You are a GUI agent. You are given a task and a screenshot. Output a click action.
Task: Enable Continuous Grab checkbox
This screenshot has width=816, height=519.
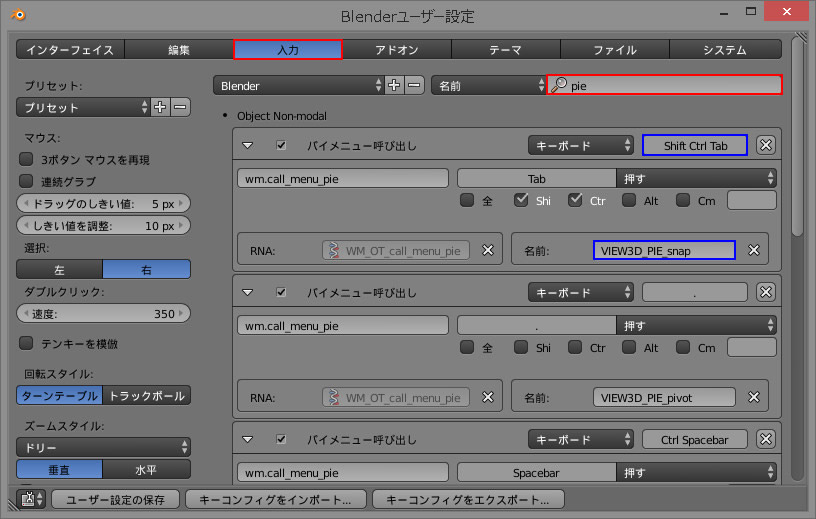(26, 181)
